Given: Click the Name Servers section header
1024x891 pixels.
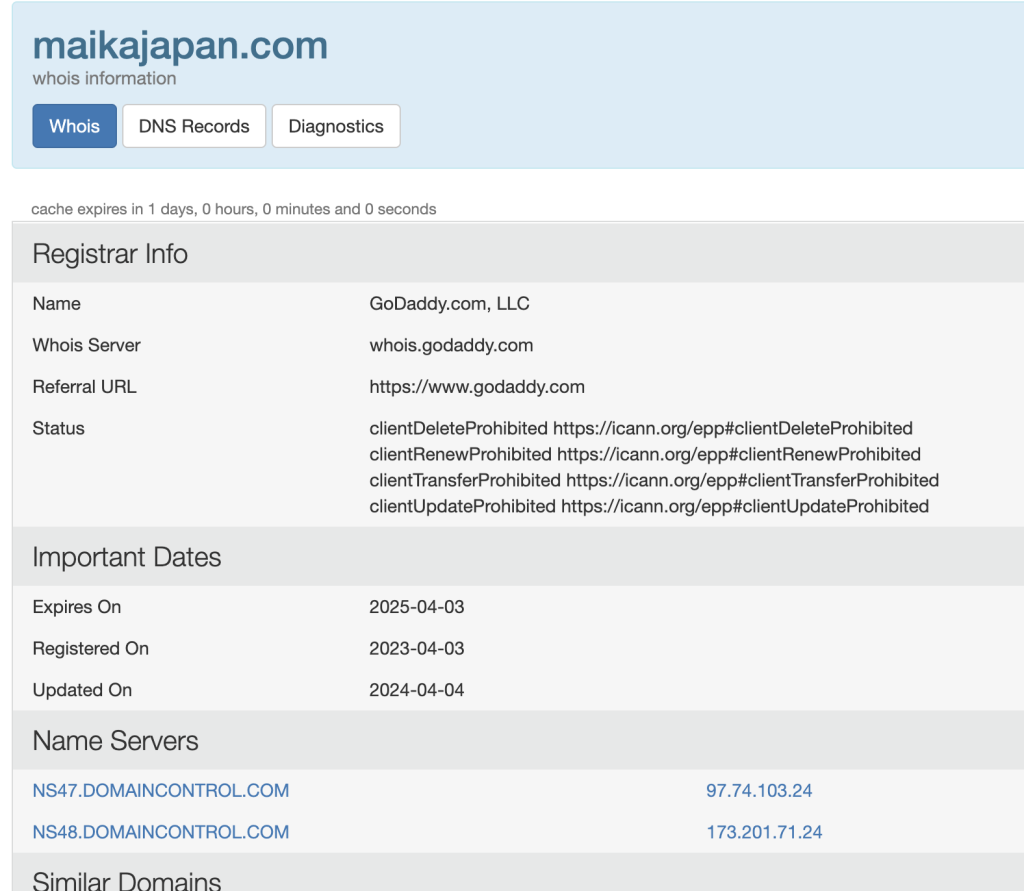Looking at the screenshot, I should click(x=115, y=741).
